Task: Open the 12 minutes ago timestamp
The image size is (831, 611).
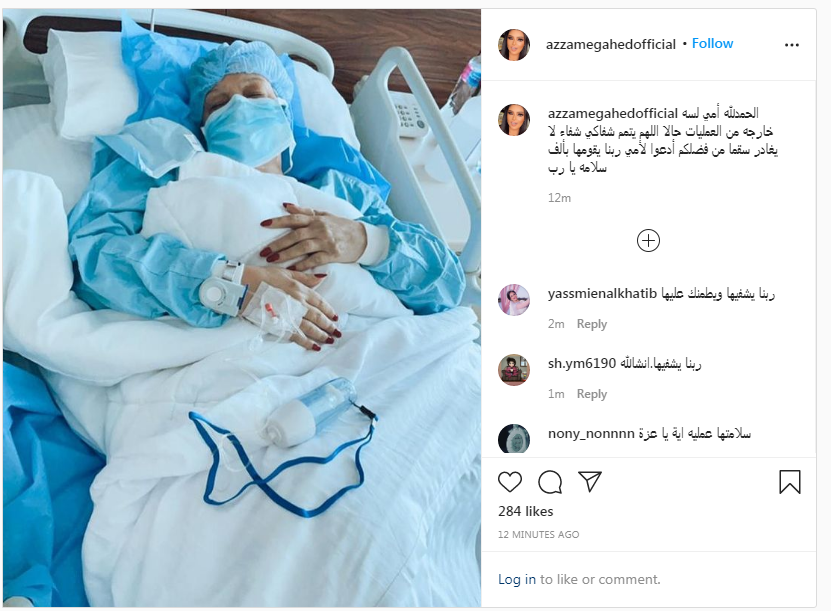Action: coord(538,535)
